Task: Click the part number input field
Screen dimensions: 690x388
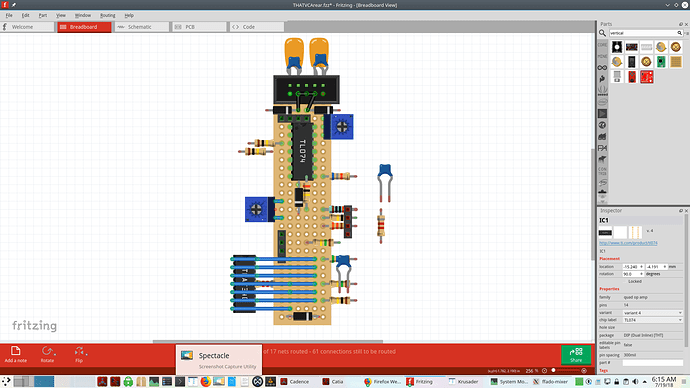Action: point(653,363)
